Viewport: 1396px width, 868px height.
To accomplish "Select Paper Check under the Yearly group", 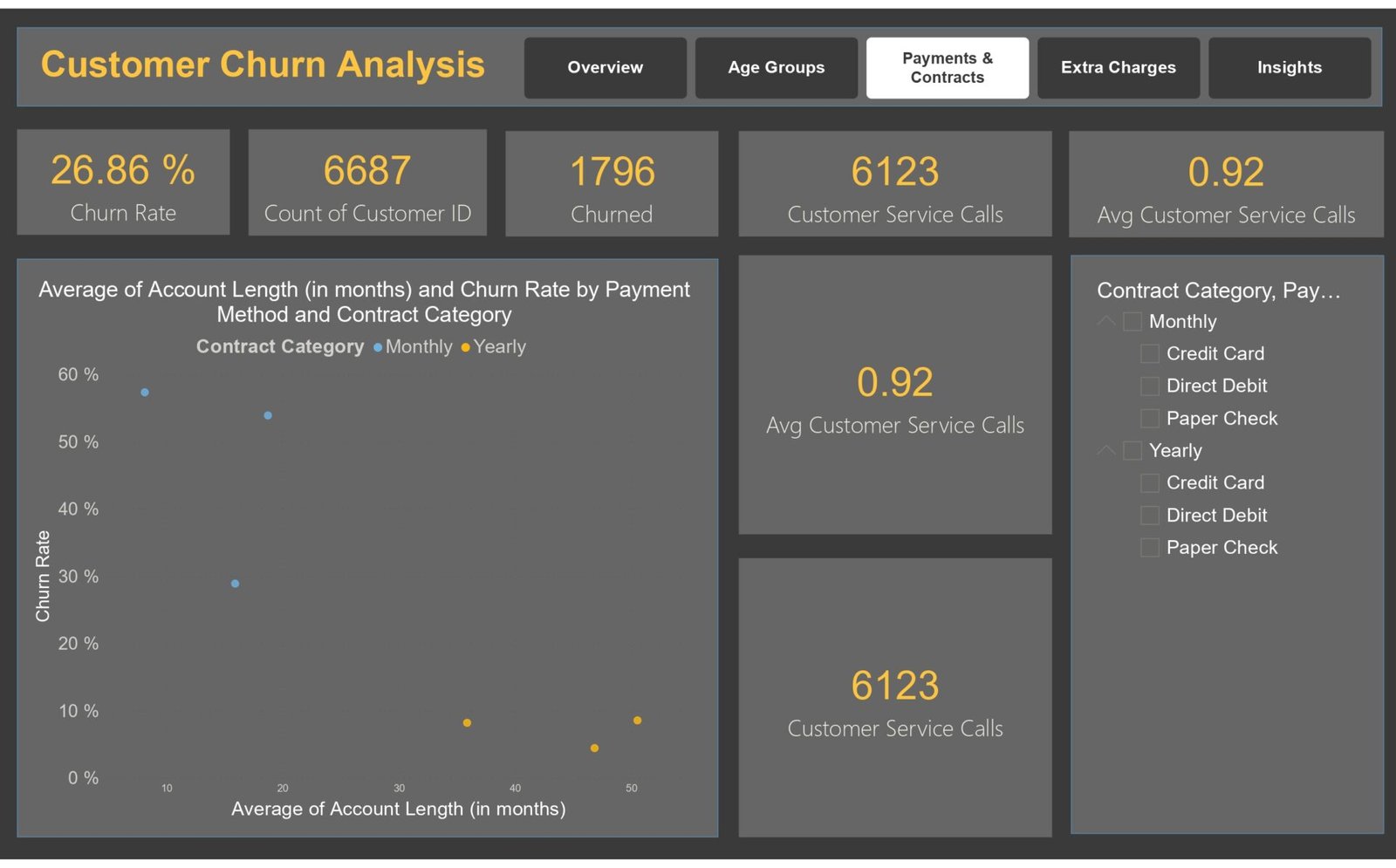I will tap(1150, 548).
